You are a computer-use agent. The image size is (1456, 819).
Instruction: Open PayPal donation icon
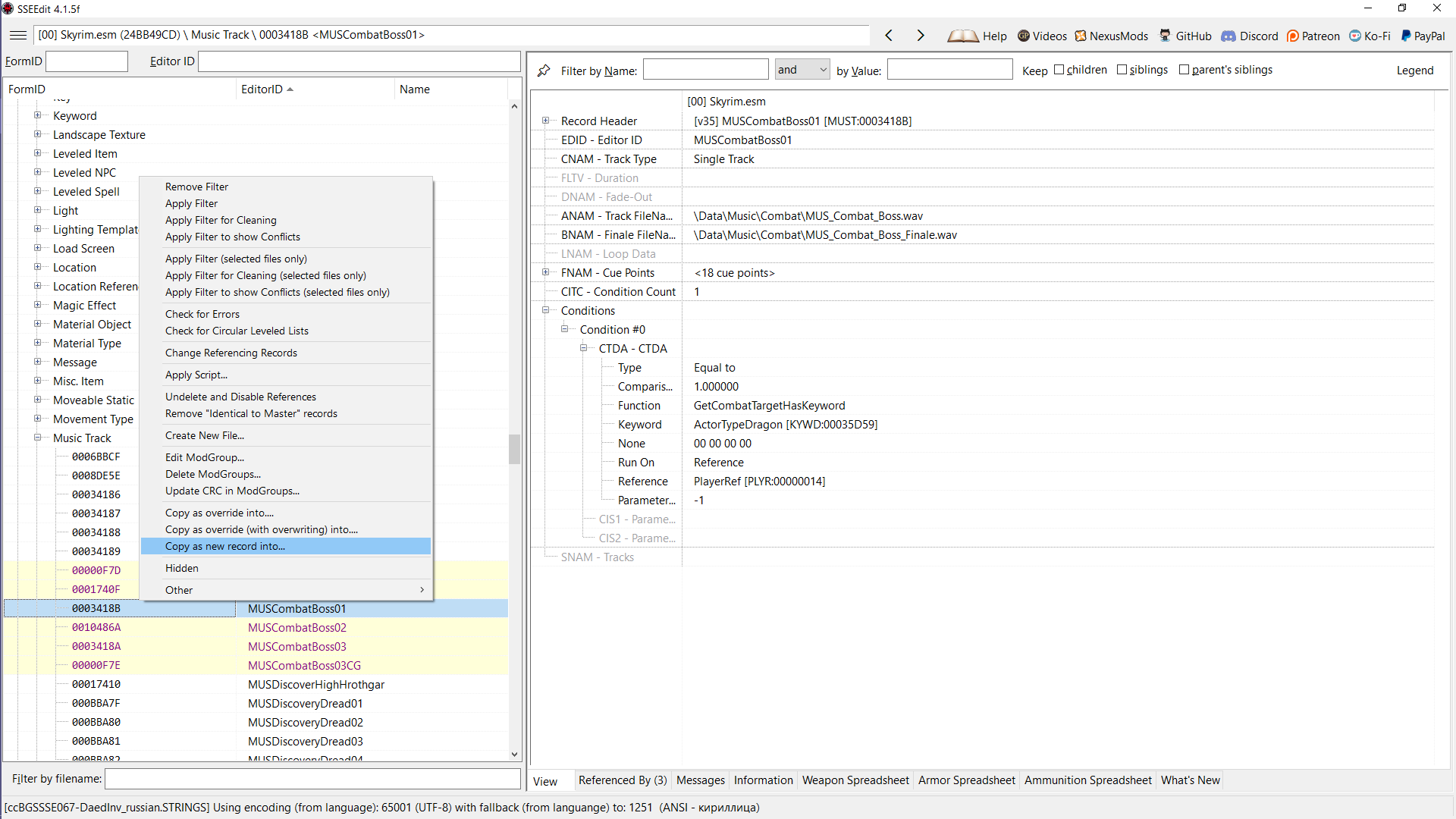[x=1406, y=36]
